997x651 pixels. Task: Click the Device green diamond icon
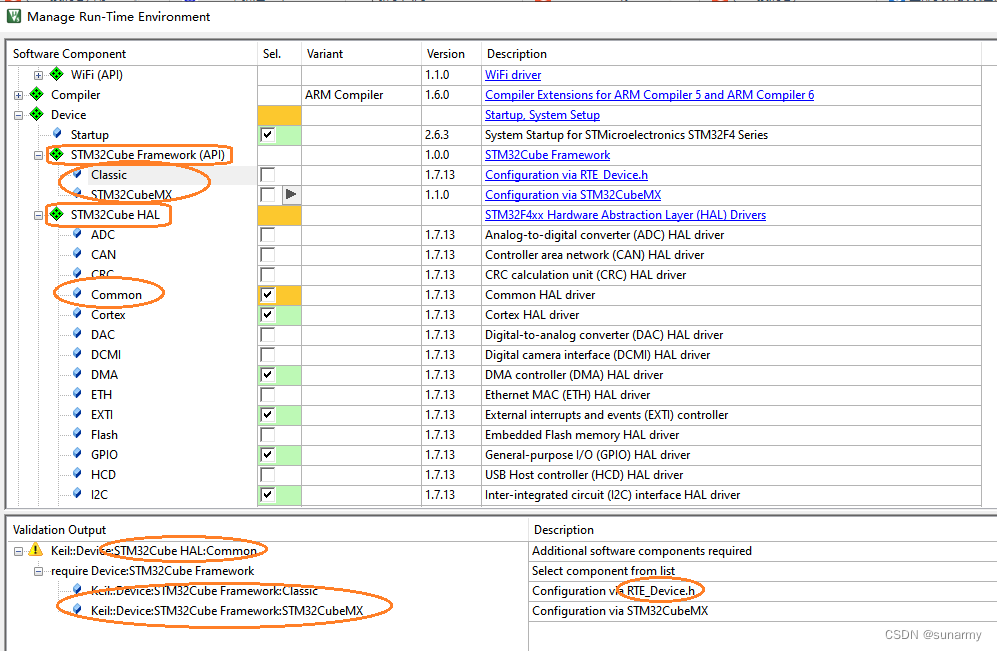tap(37, 114)
